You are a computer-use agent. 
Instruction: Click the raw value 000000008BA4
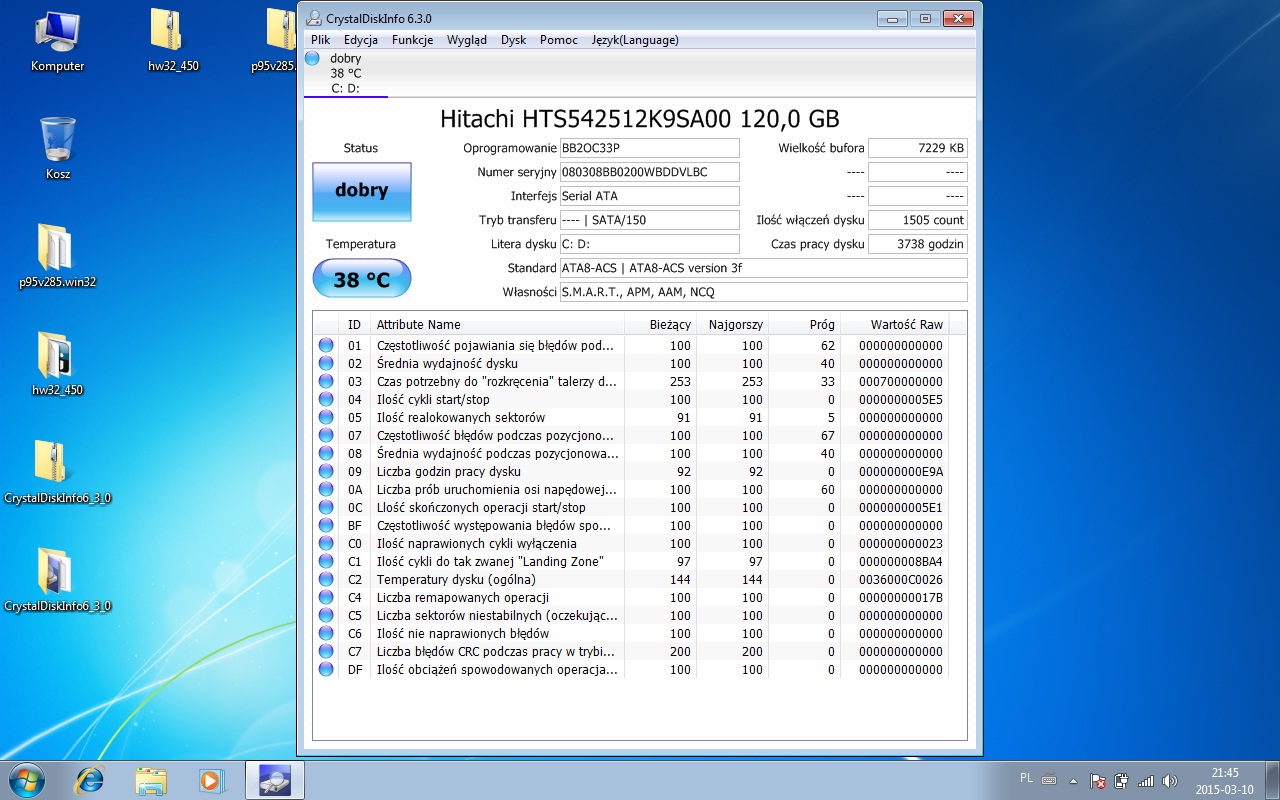click(901, 561)
